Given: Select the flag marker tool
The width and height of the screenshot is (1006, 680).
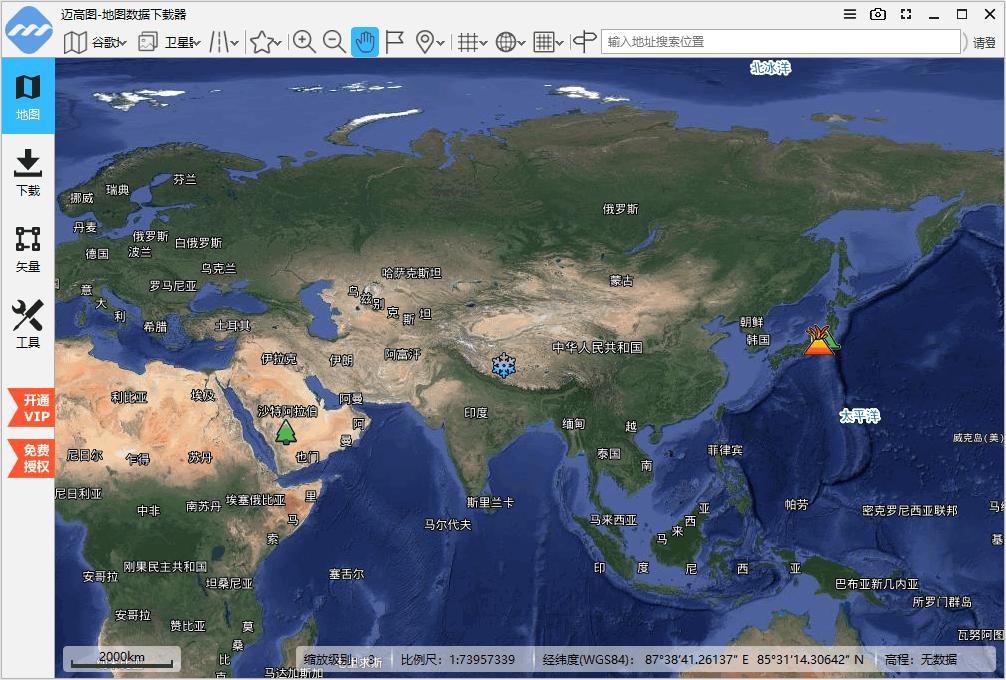Looking at the screenshot, I should coord(395,42).
